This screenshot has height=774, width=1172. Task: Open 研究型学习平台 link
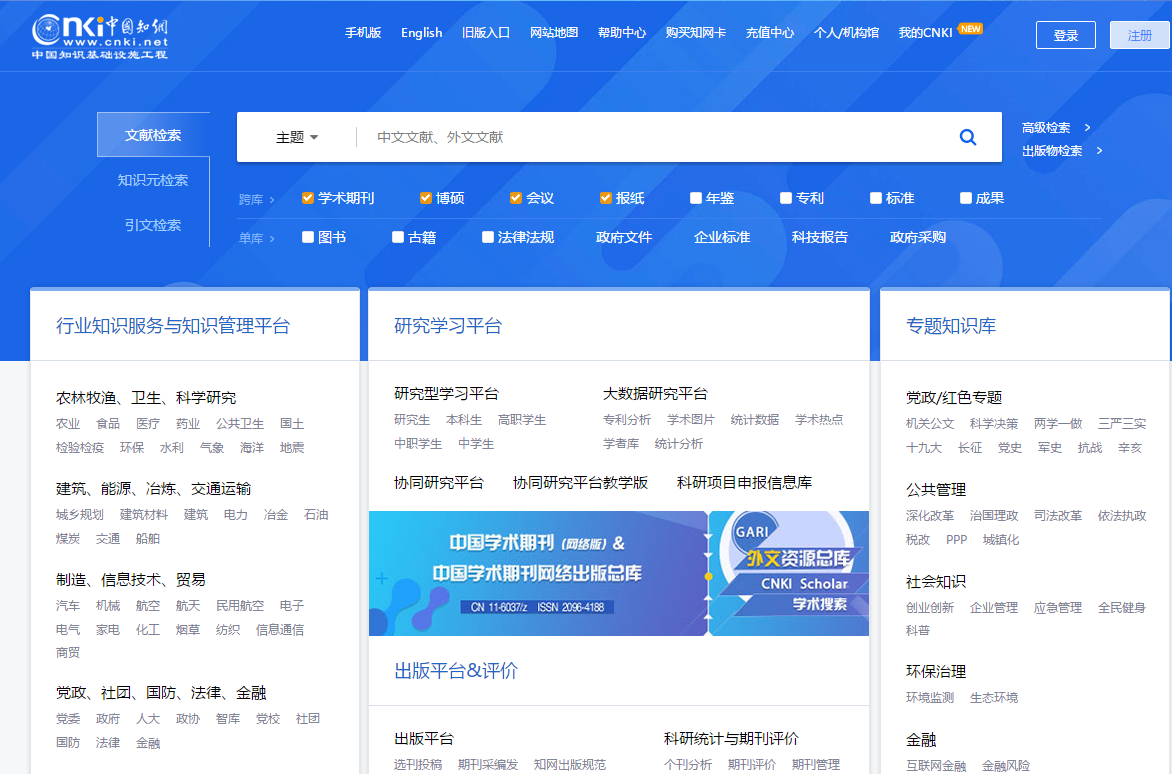click(446, 394)
